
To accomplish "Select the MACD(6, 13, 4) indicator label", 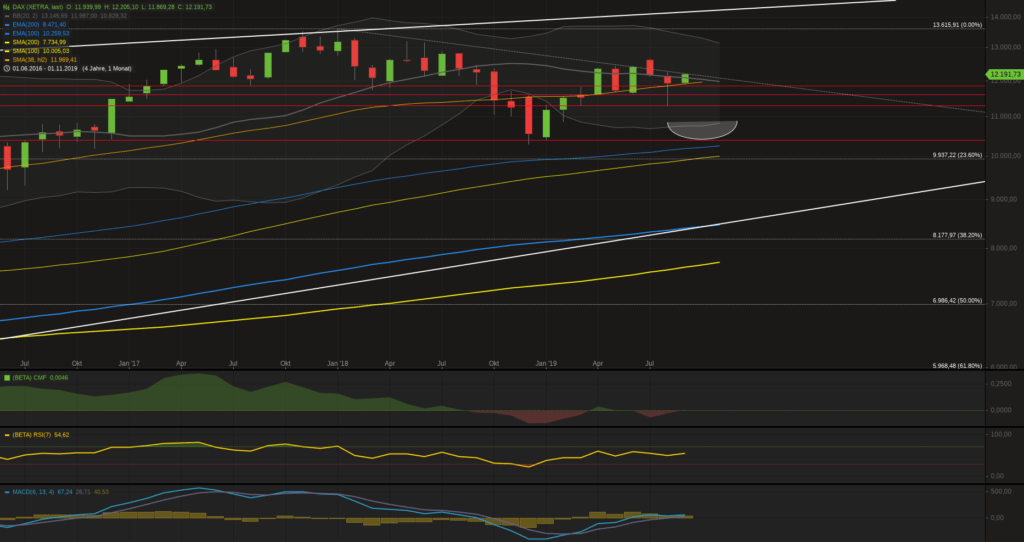I will pyautogui.click(x=33, y=492).
